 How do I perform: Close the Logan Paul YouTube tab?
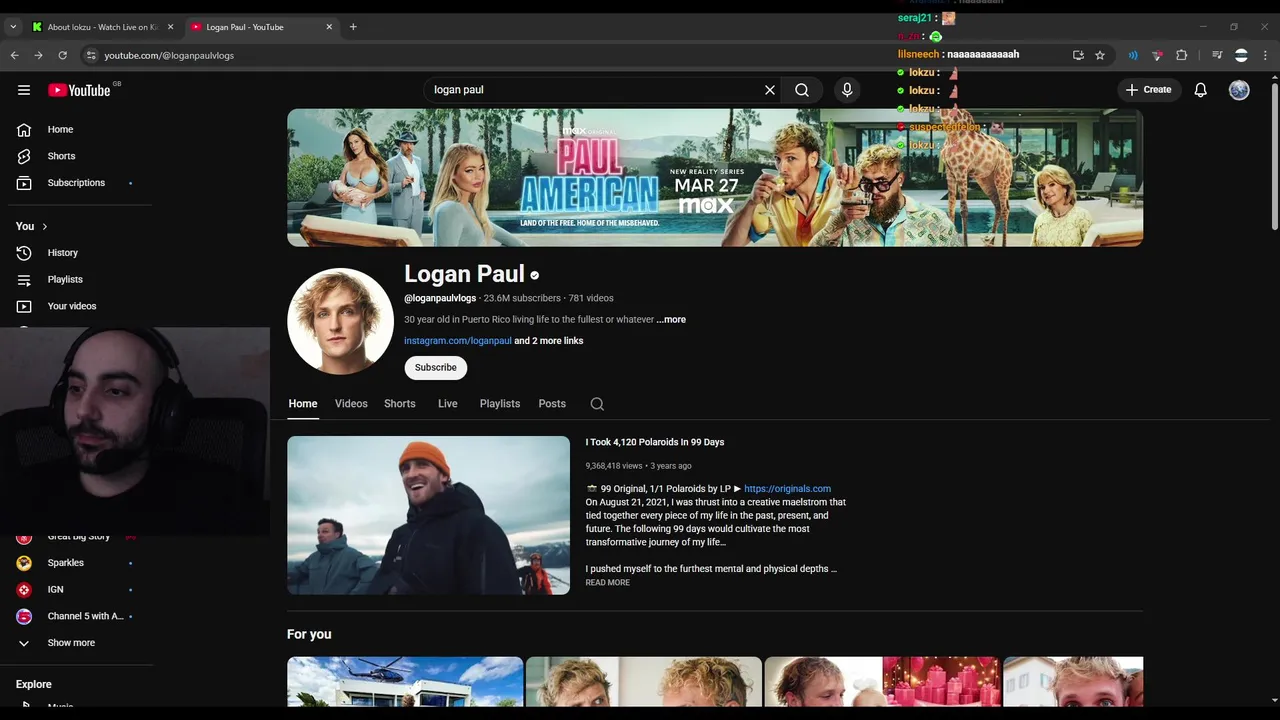point(329,27)
